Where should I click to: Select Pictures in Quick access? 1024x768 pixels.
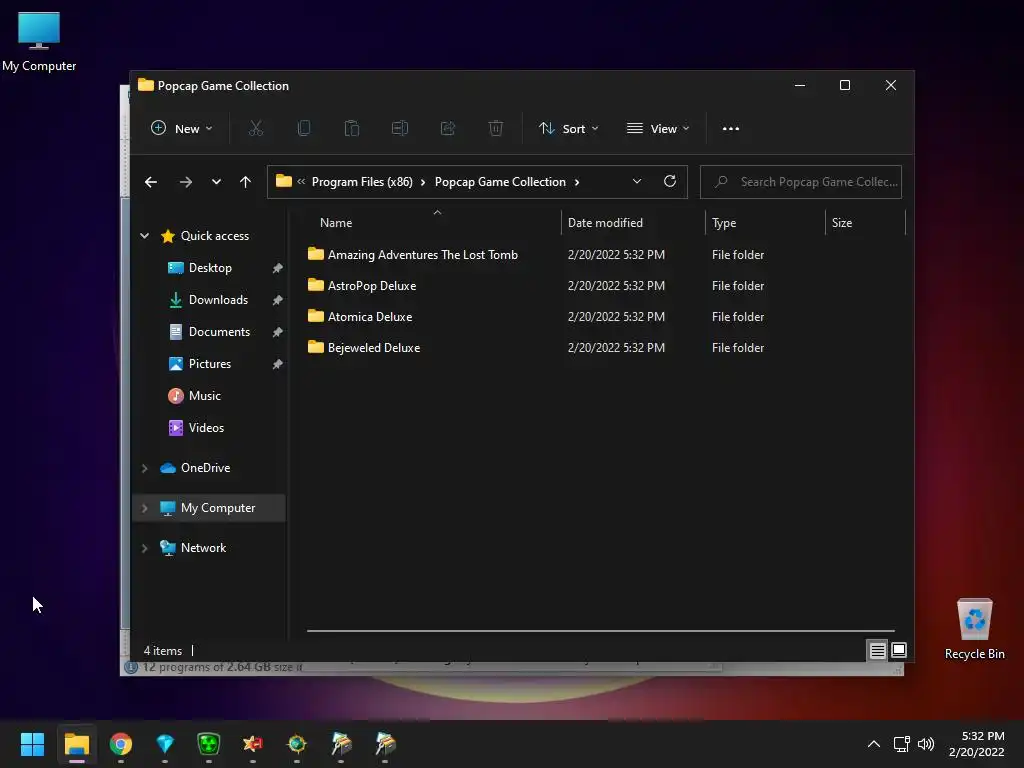click(209, 364)
